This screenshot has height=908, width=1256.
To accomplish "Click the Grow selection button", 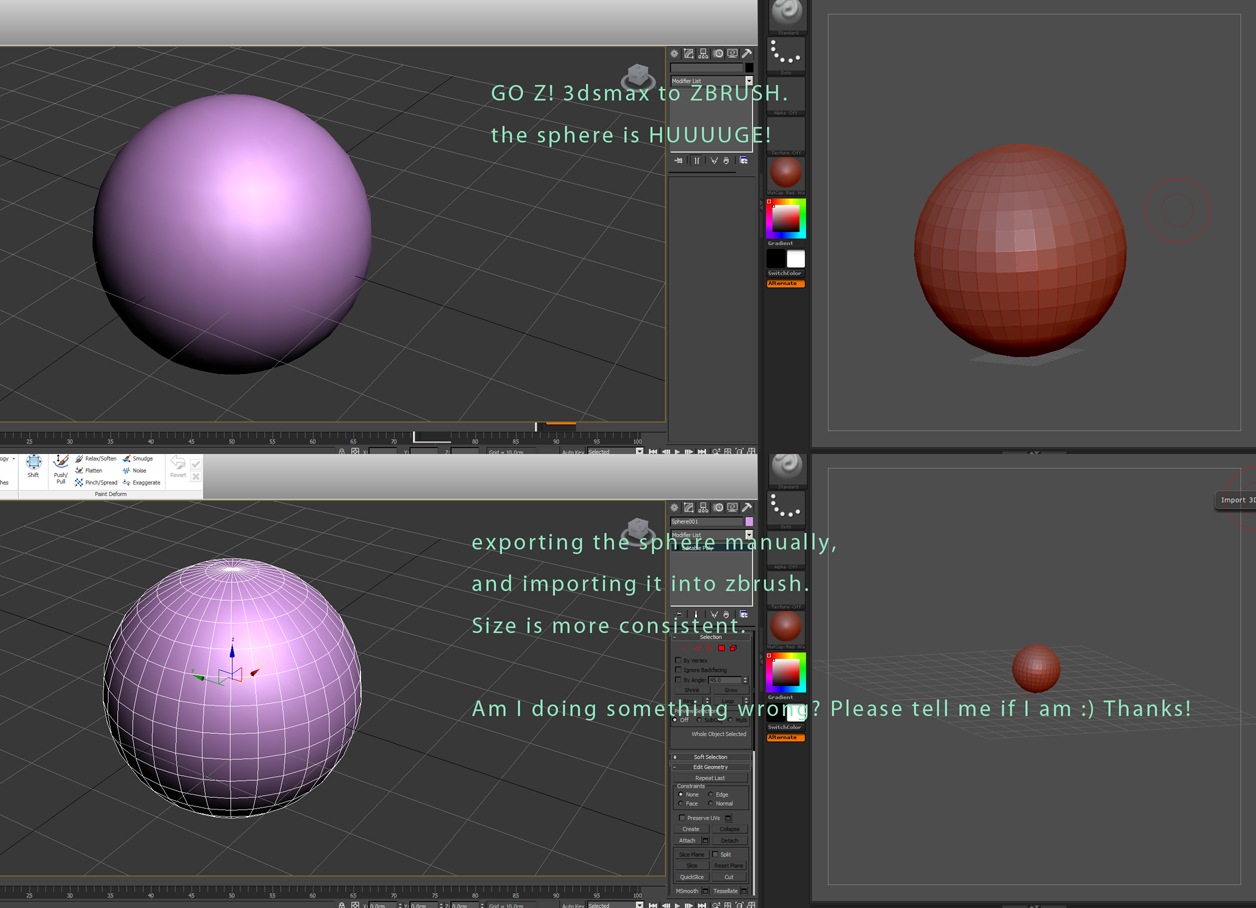I will [x=730, y=690].
